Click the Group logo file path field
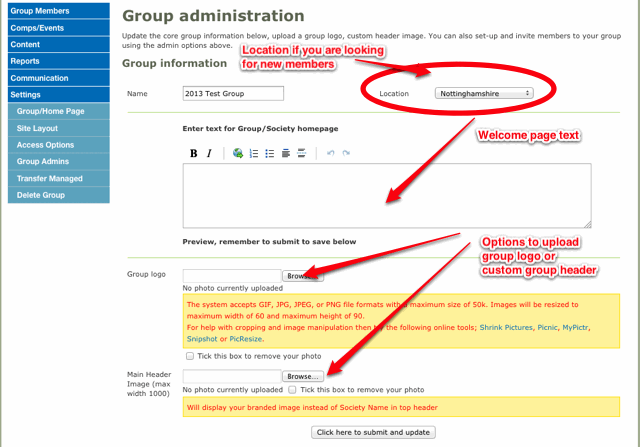 point(232,276)
